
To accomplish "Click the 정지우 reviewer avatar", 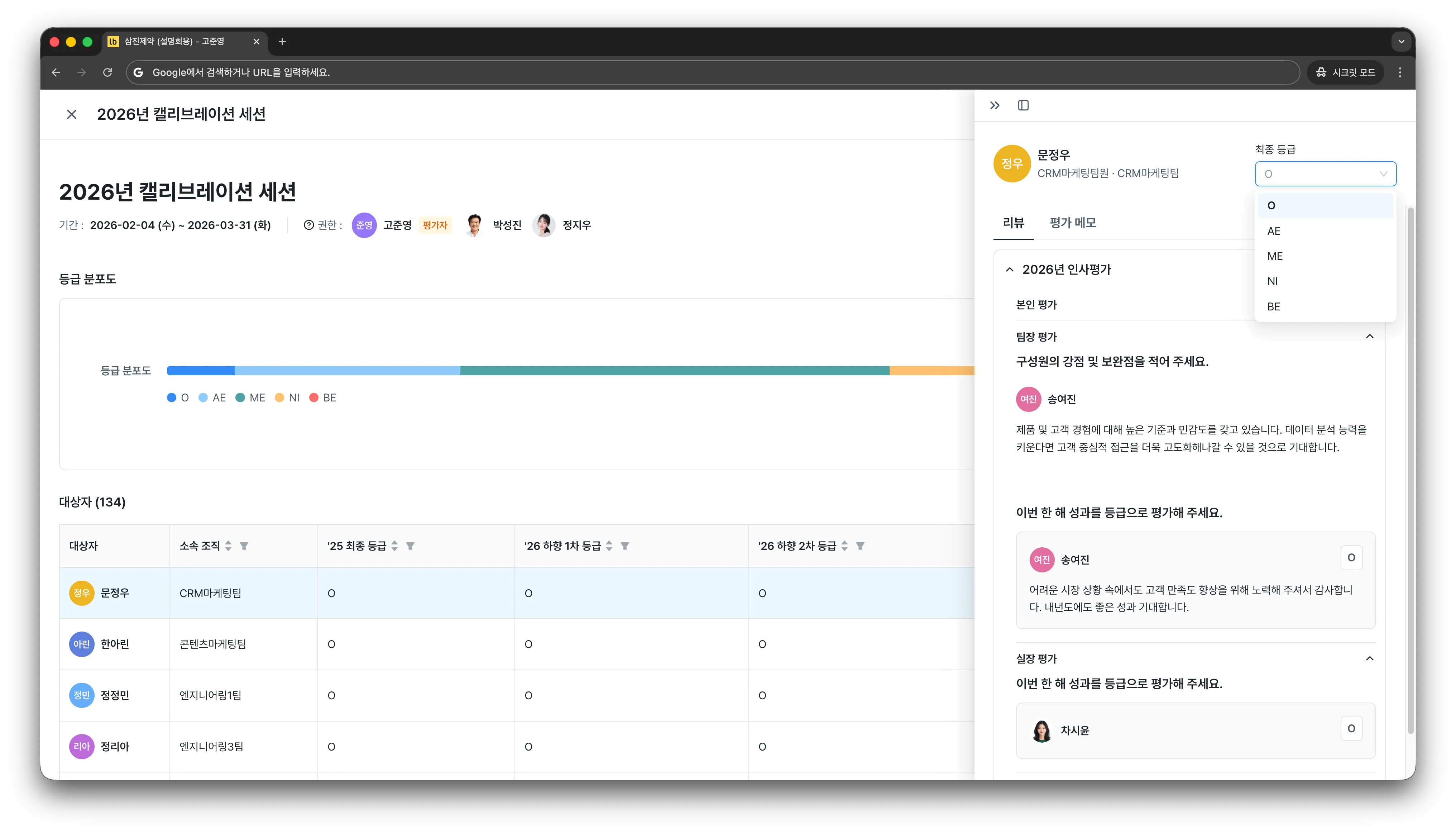I will (543, 225).
